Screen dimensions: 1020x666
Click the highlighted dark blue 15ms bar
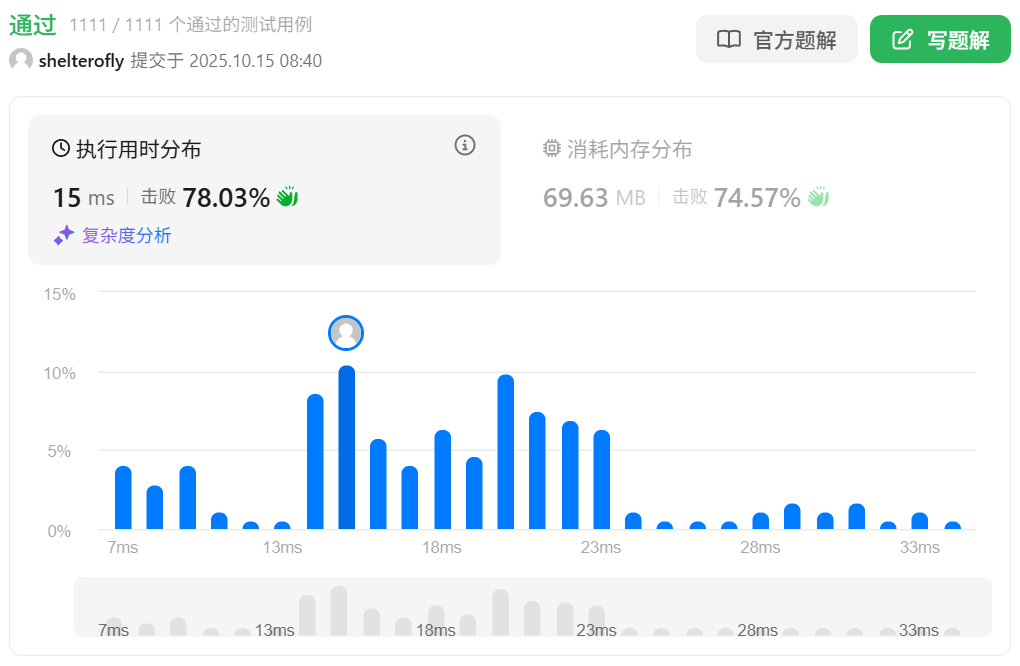click(347, 448)
